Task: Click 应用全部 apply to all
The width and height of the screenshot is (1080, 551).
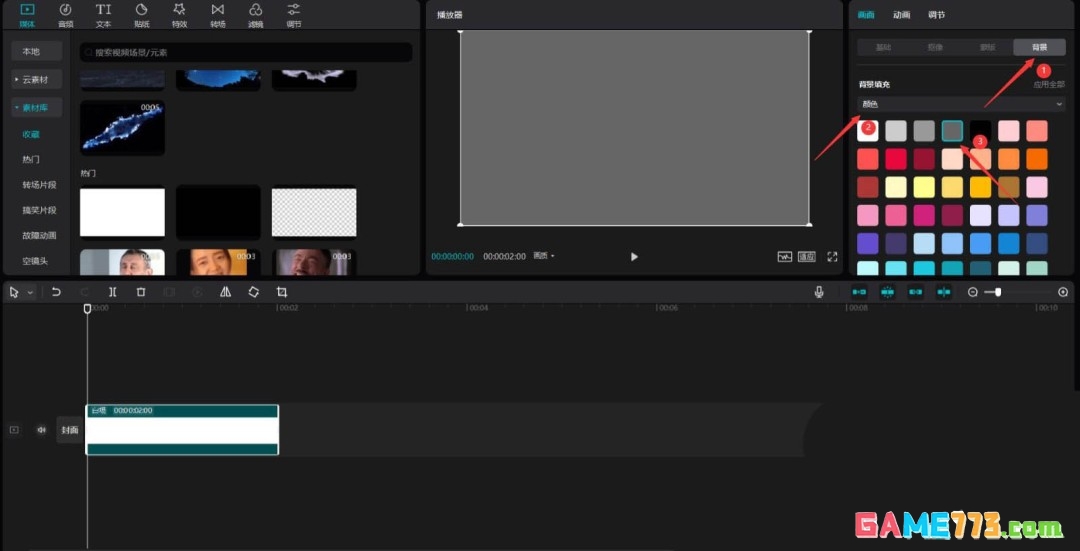Action: point(1048,85)
